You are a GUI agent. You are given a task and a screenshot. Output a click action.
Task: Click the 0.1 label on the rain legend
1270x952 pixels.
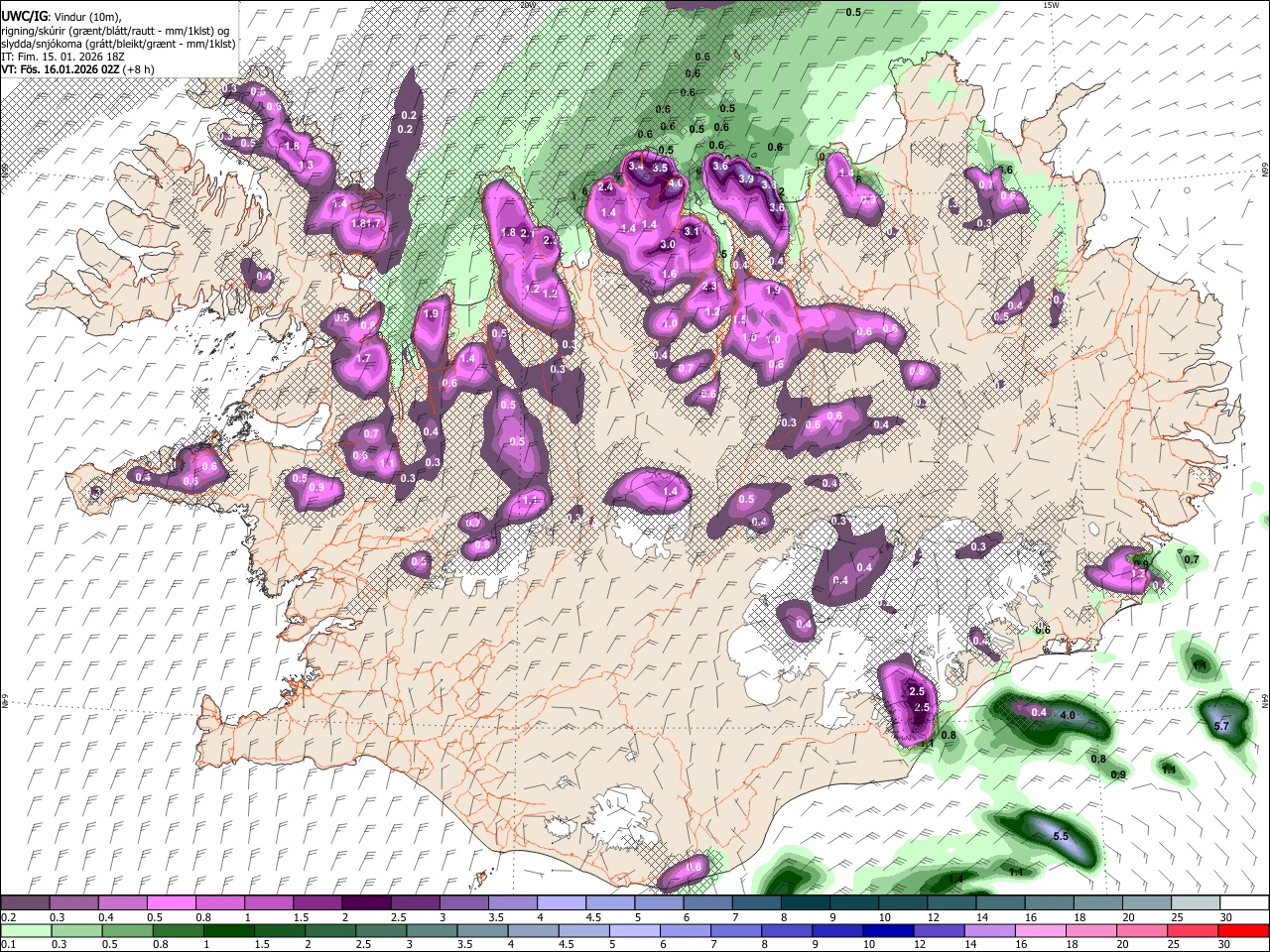(x=8, y=944)
